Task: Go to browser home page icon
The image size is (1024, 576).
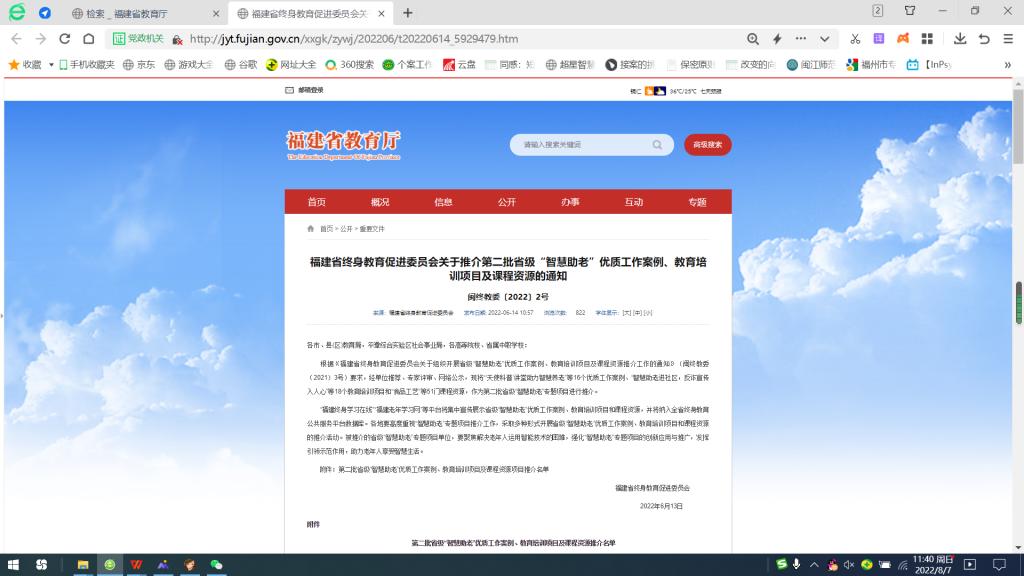Action: click(89, 39)
